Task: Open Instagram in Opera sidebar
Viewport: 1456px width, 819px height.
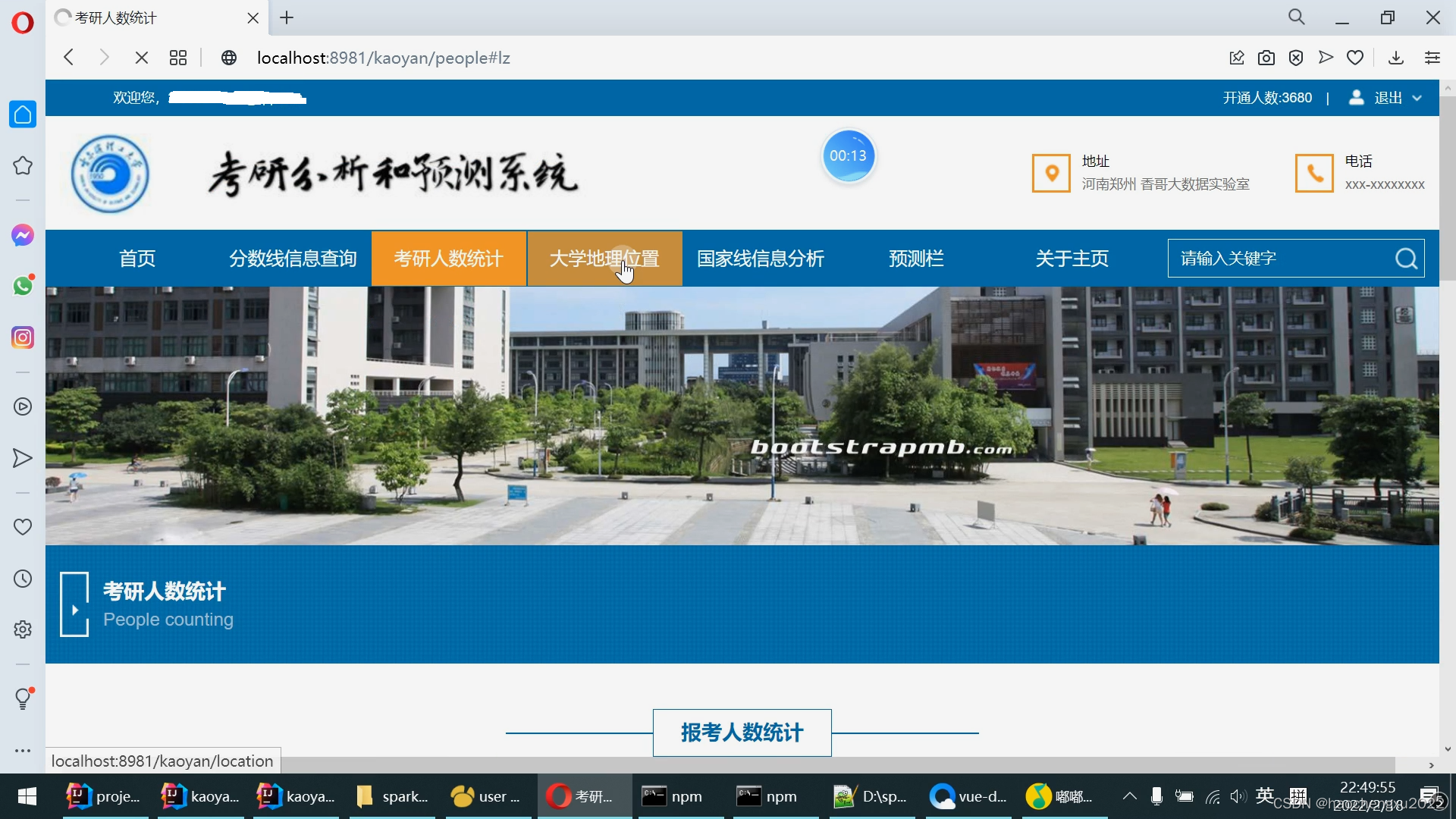Action: 23,337
